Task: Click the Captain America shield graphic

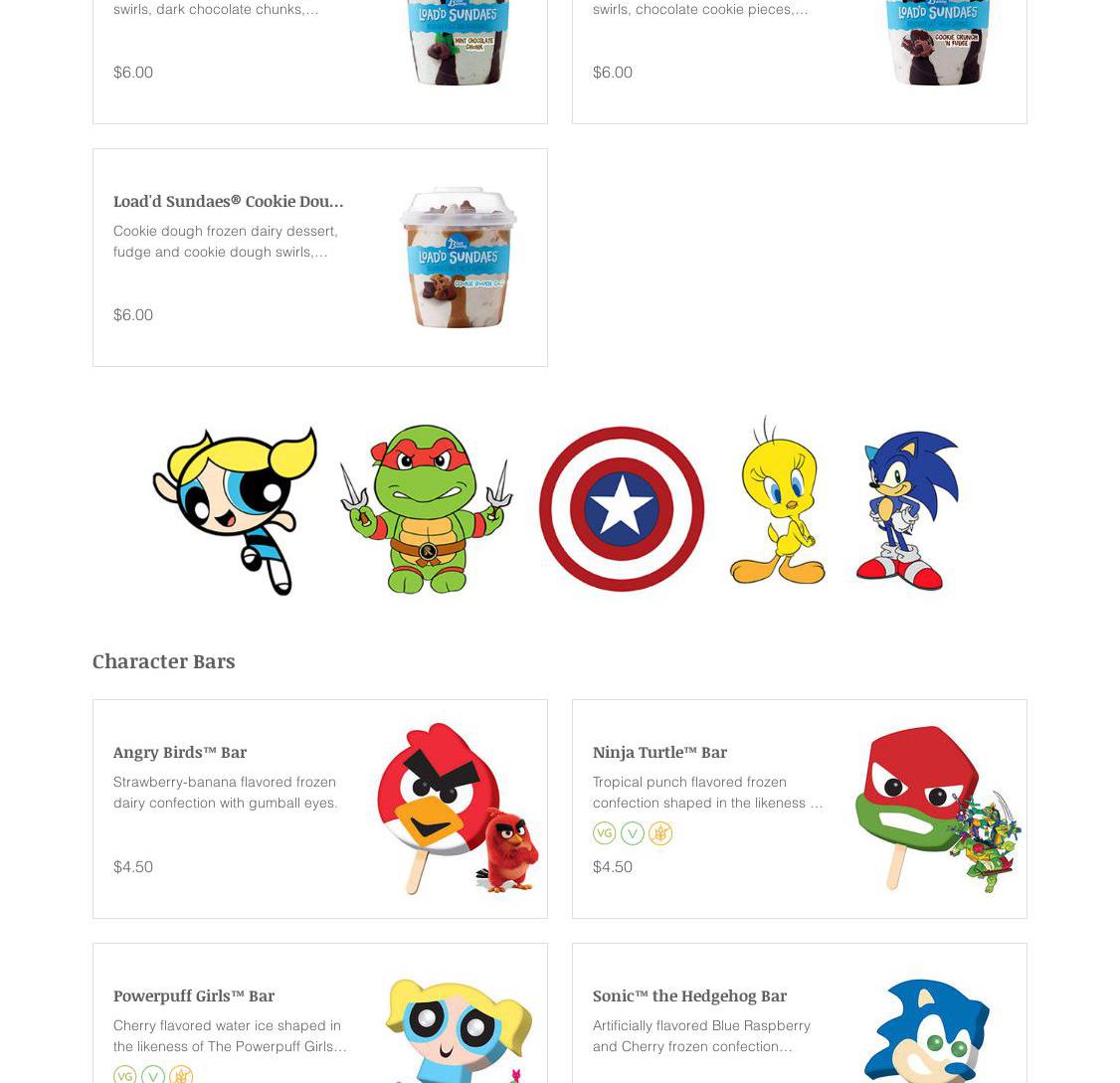Action: (x=622, y=508)
